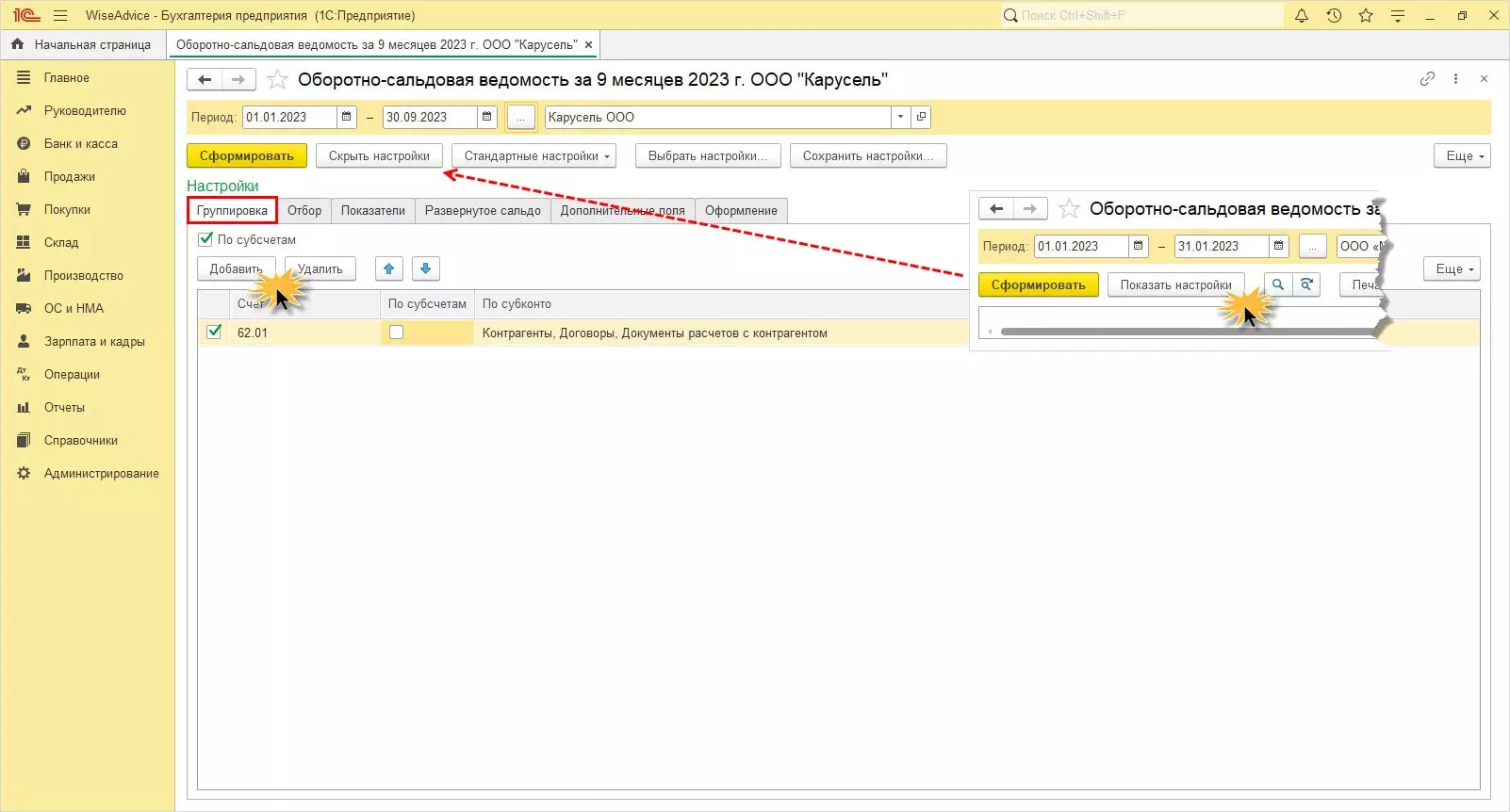The height and width of the screenshot is (812, 1510).
Task: Click Выбрать настройки... button
Action: [708, 156]
